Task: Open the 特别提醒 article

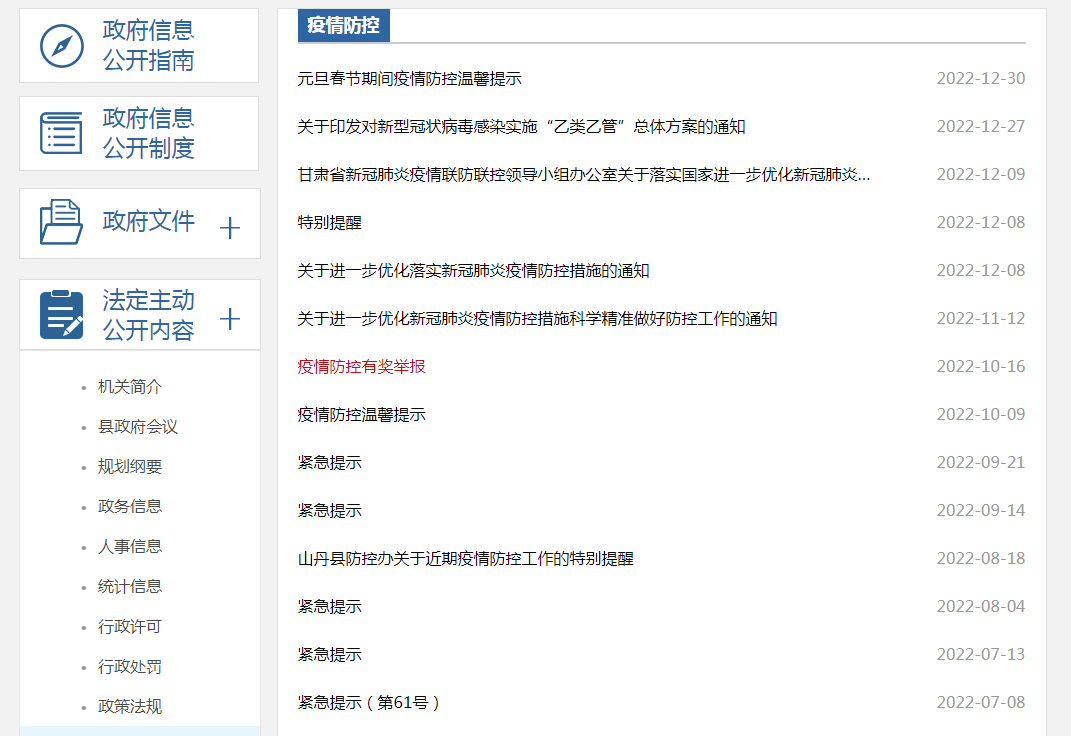Action: 329,223
